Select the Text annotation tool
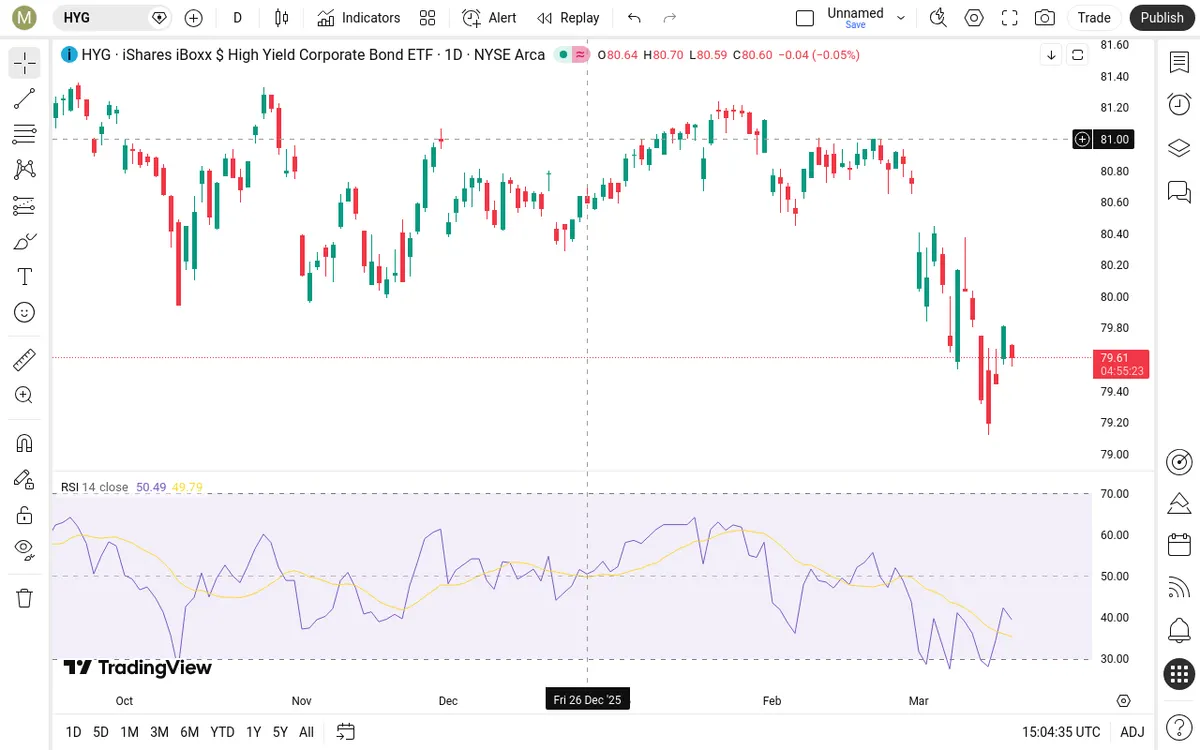This screenshot has width=1200, height=750. [x=25, y=277]
